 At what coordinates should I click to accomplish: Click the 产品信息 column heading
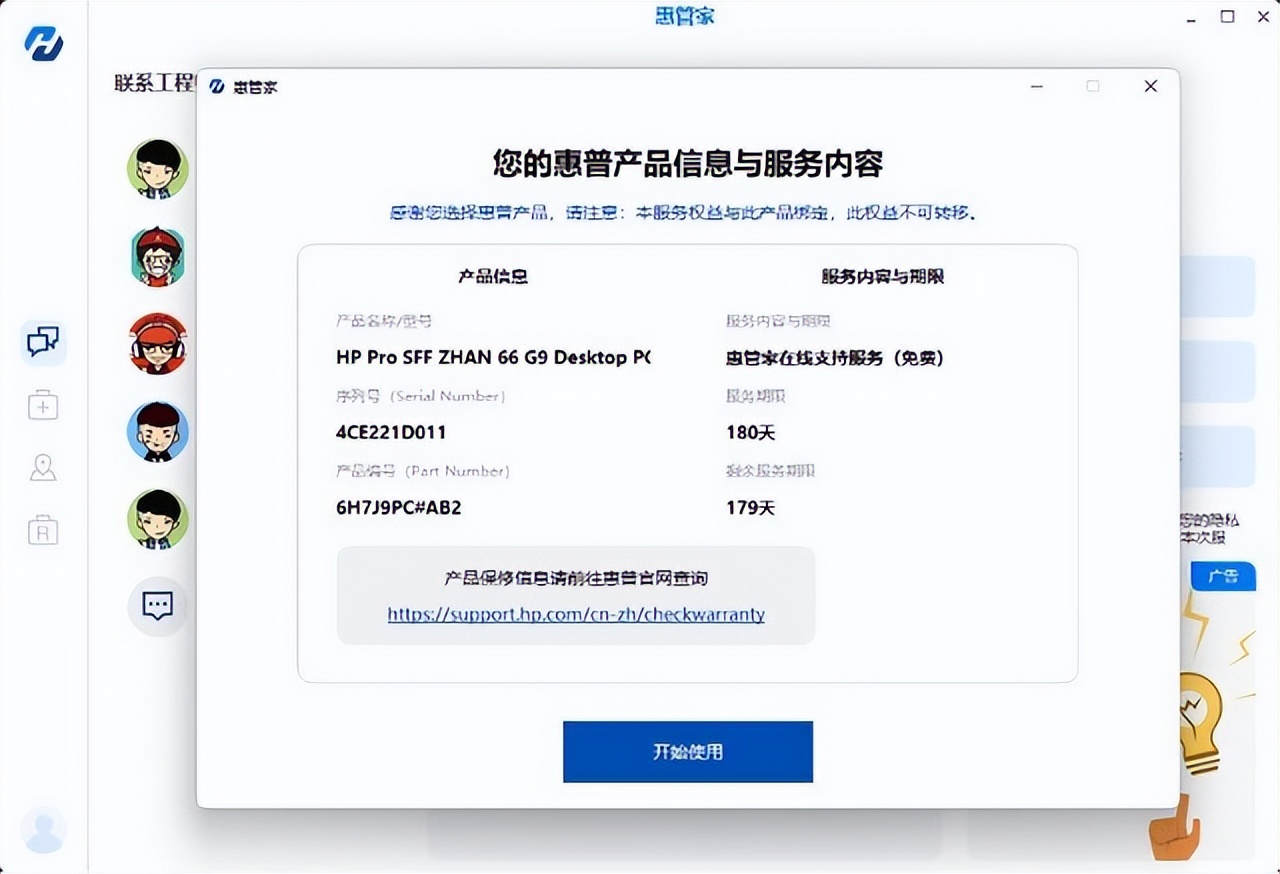[x=493, y=276]
